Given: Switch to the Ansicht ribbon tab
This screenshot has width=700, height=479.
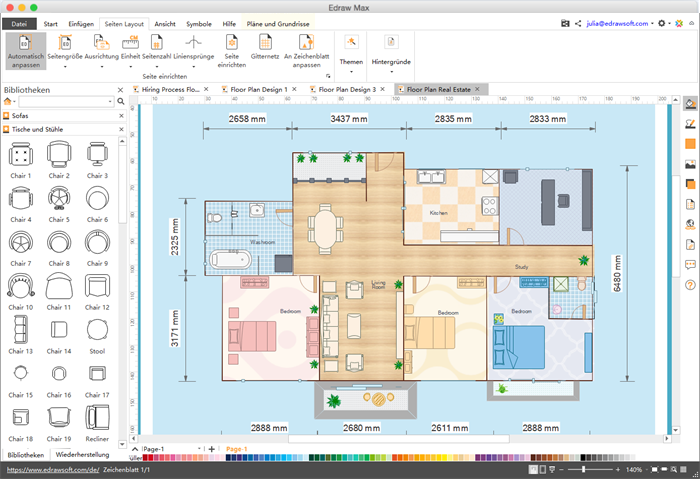Looking at the screenshot, I should (166, 22).
